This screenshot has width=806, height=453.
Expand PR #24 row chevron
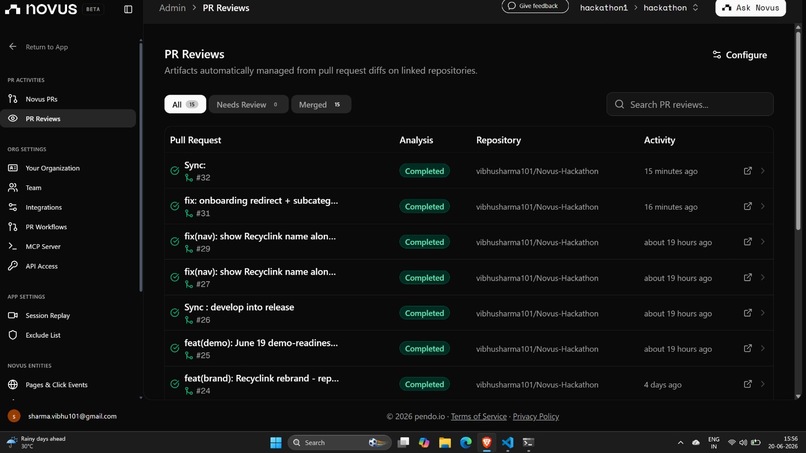[x=763, y=384]
